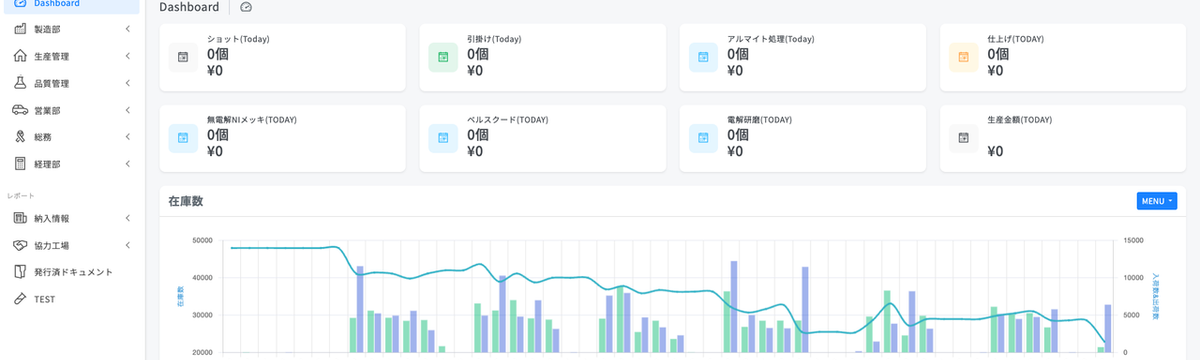Click the 協力工場 handshake icon

(20, 245)
